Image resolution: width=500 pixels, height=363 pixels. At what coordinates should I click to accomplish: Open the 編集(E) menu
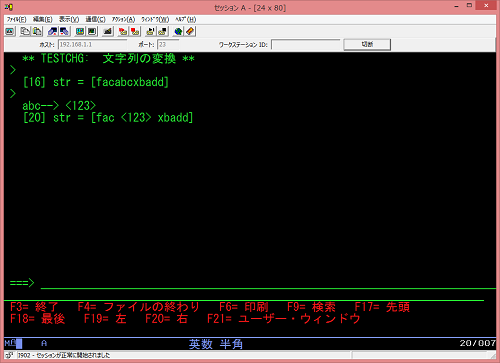click(x=43, y=19)
